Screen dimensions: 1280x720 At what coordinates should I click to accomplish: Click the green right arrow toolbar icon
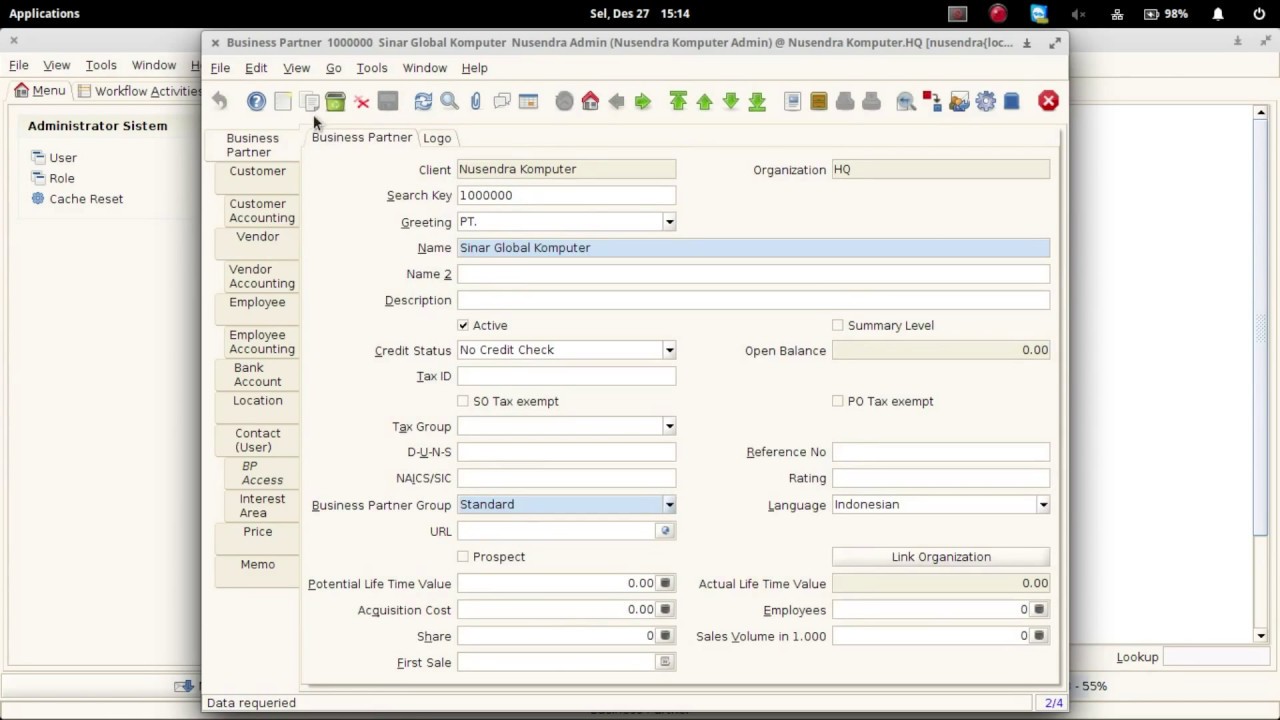click(x=643, y=101)
